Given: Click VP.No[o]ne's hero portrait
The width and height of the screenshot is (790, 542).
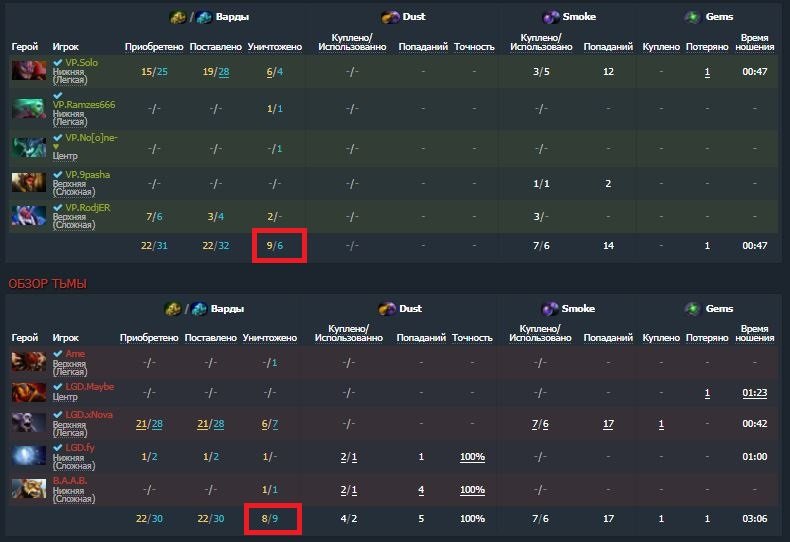Looking at the screenshot, I should 29,148.
